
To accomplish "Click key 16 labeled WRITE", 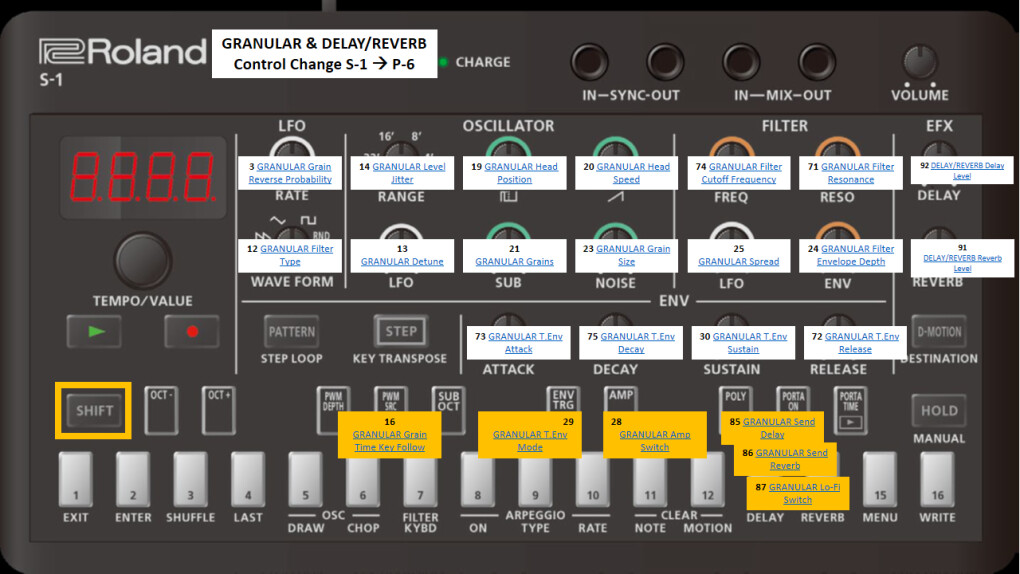I will click(x=937, y=480).
